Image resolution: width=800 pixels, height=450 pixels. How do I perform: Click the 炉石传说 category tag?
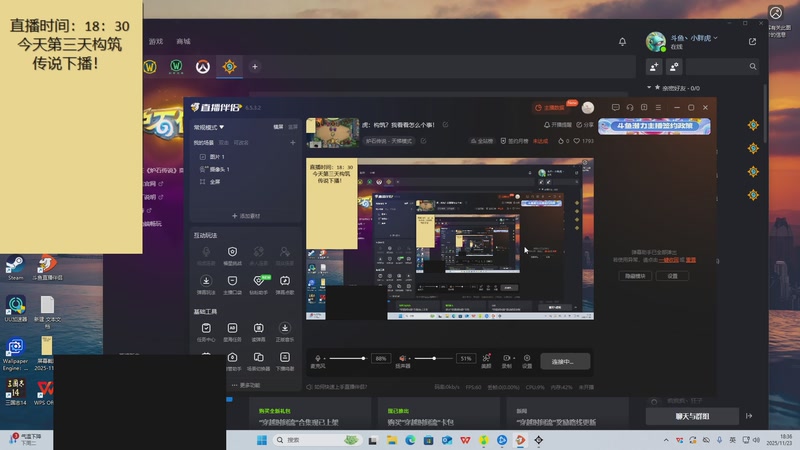point(389,141)
